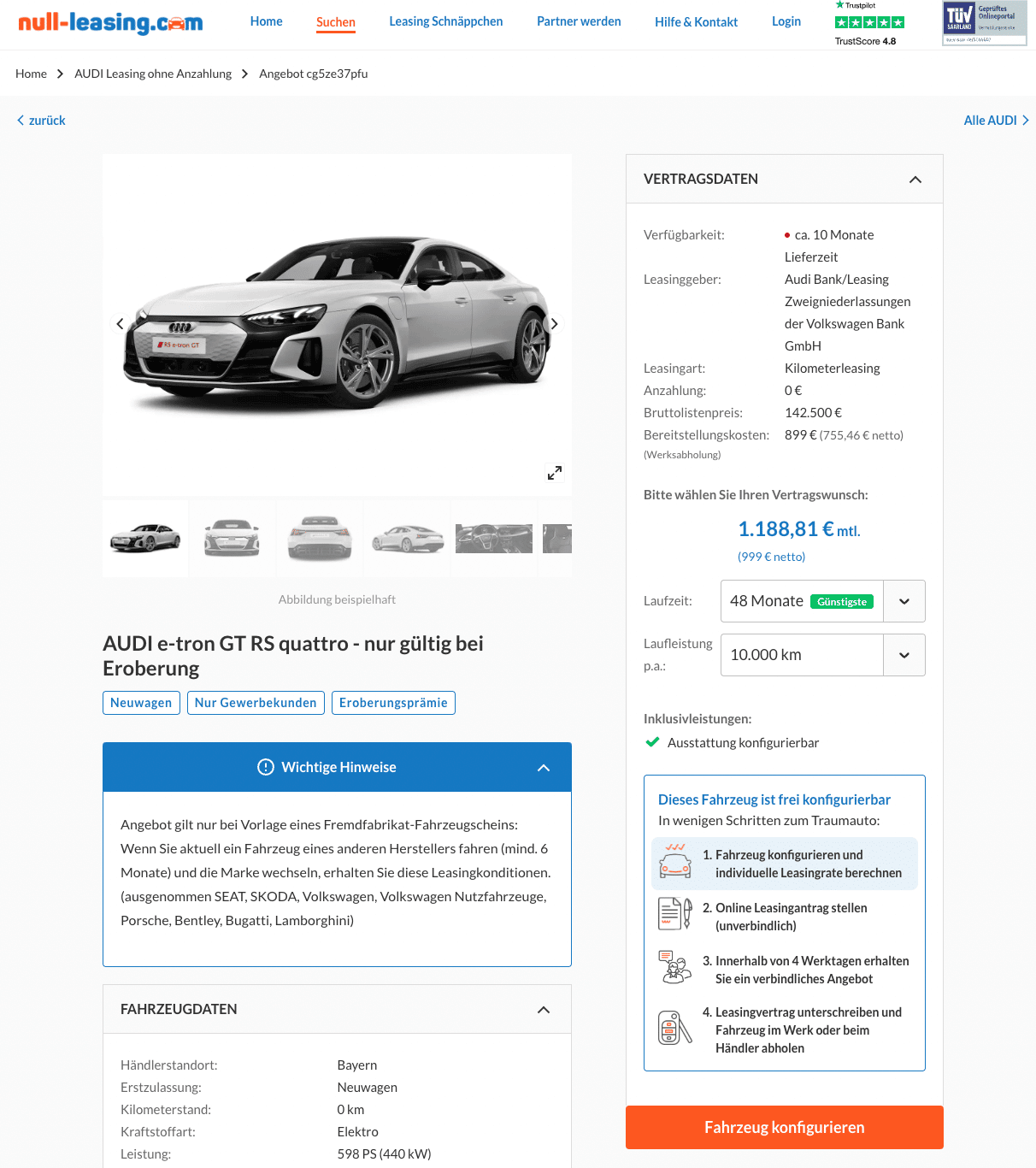The image size is (1036, 1168).
Task: Collapse the Wichtige Hinweise panel
Action: tap(543, 768)
